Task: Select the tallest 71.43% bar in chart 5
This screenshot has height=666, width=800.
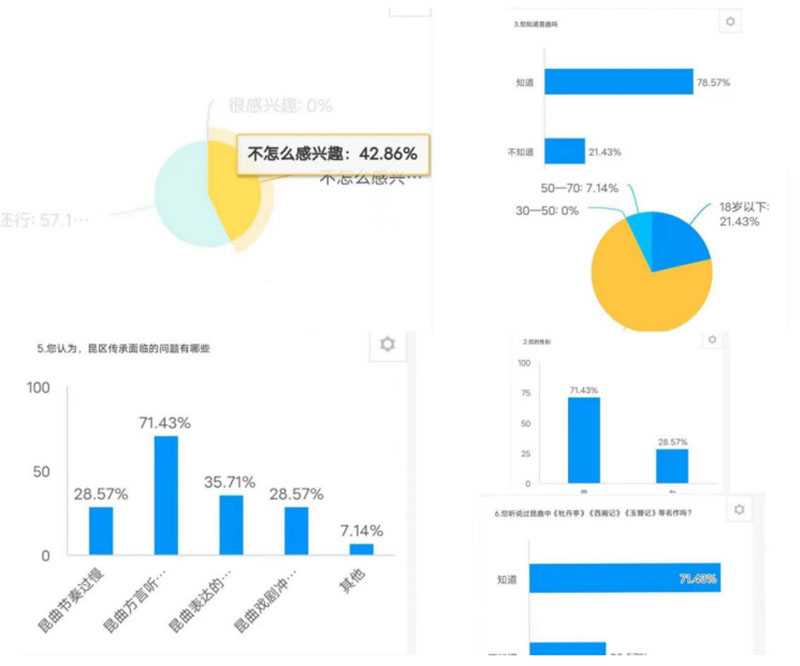Action: [x=166, y=495]
